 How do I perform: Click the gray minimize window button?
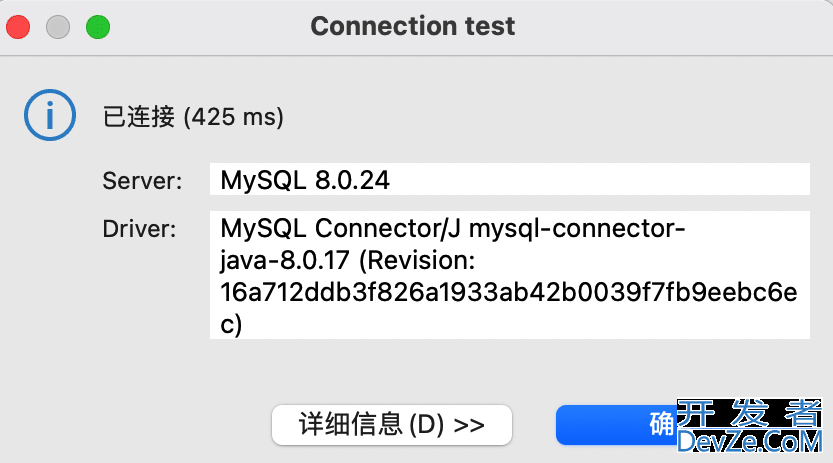[58, 27]
